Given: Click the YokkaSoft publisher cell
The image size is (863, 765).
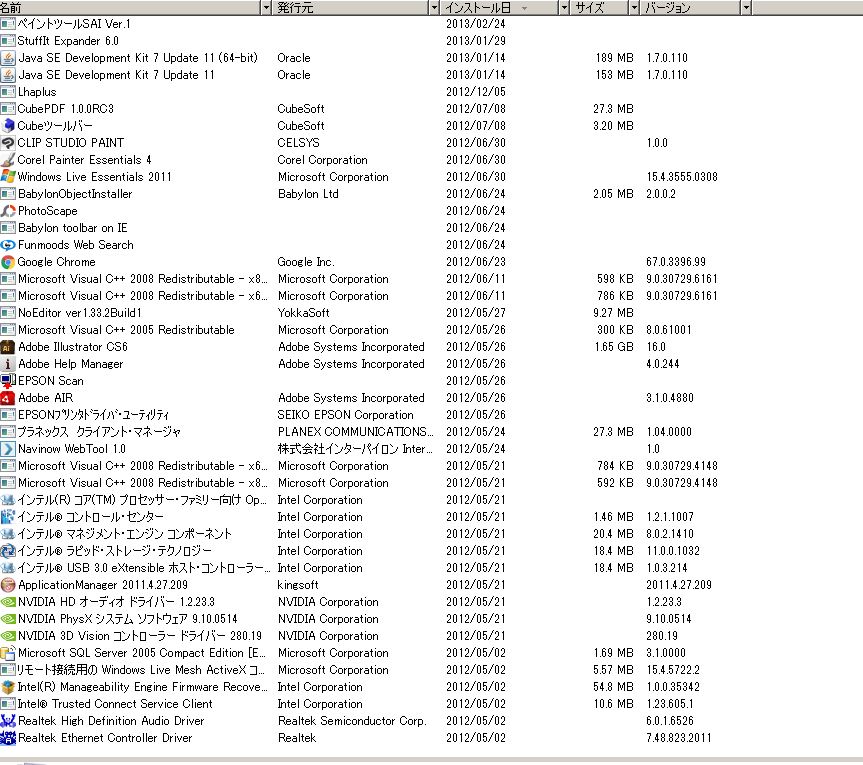Looking at the screenshot, I should coord(303,313).
